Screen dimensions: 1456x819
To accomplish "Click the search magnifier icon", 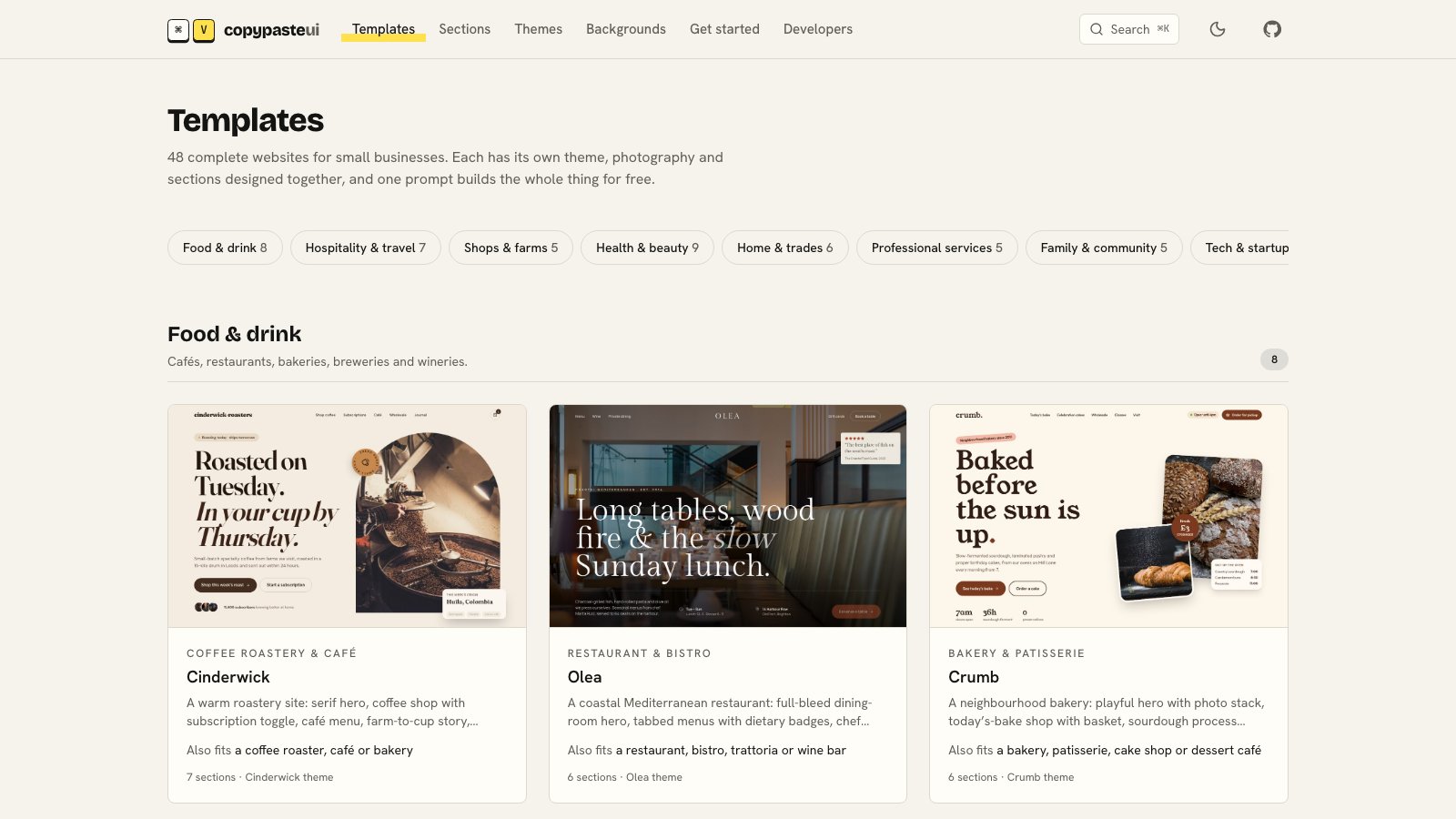I will coord(1097,29).
